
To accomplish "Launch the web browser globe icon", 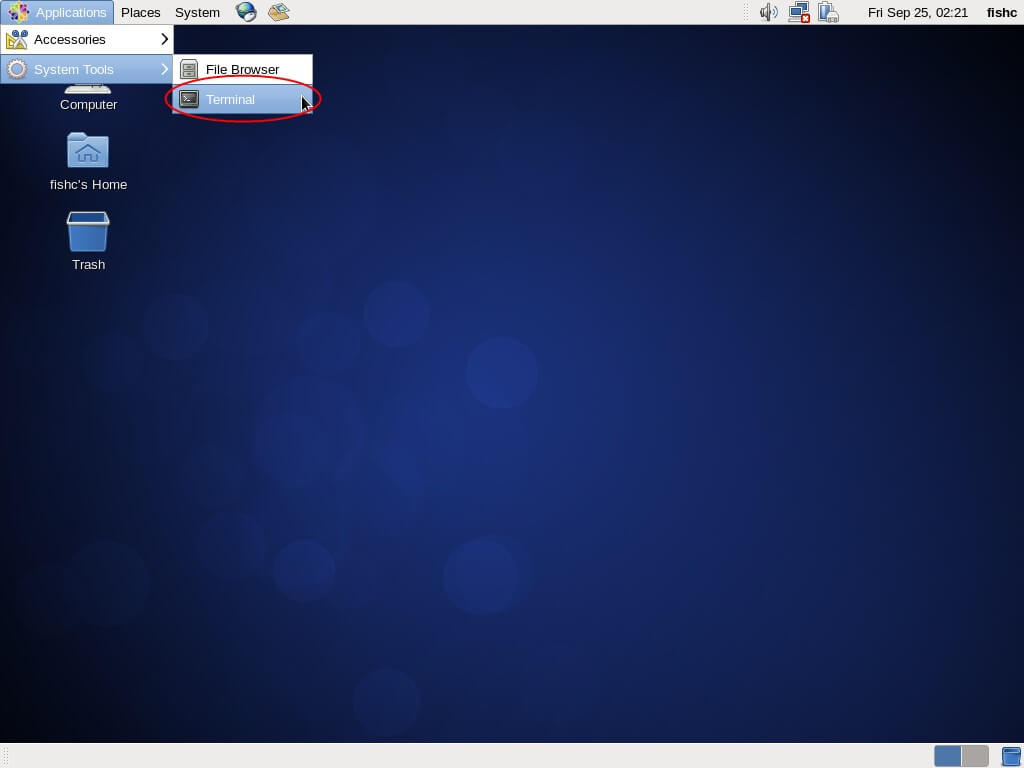I will (x=246, y=12).
